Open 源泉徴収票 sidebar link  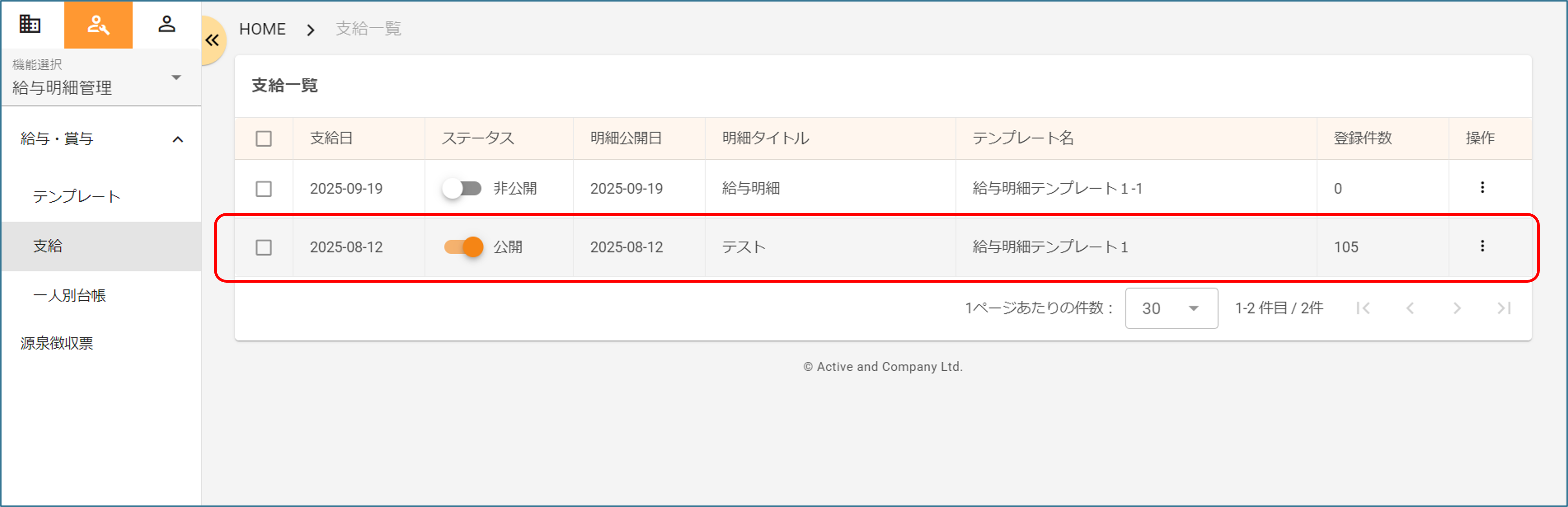tap(57, 343)
